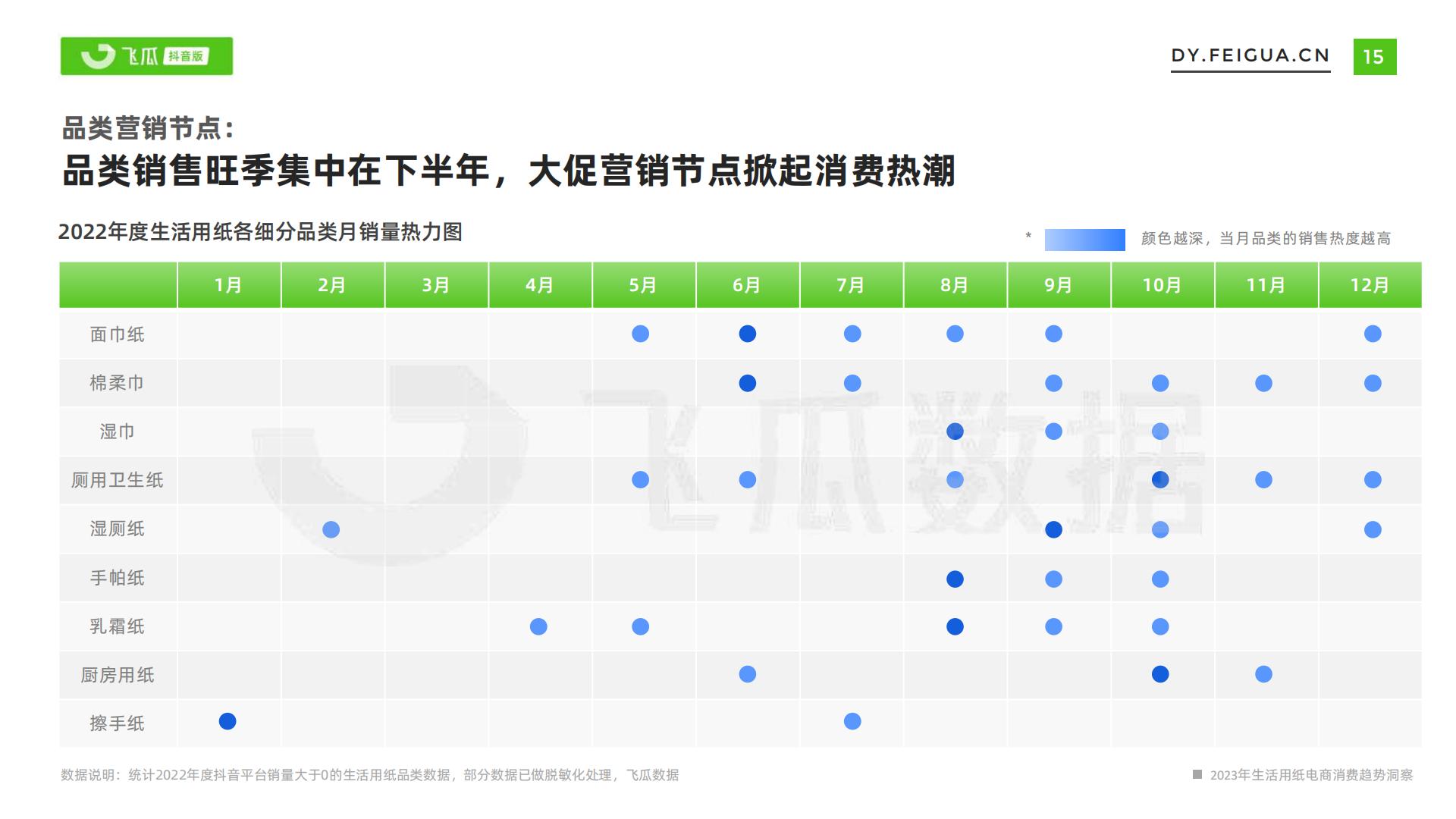Select the 2月 column header
The height and width of the screenshot is (819, 1456).
[333, 285]
